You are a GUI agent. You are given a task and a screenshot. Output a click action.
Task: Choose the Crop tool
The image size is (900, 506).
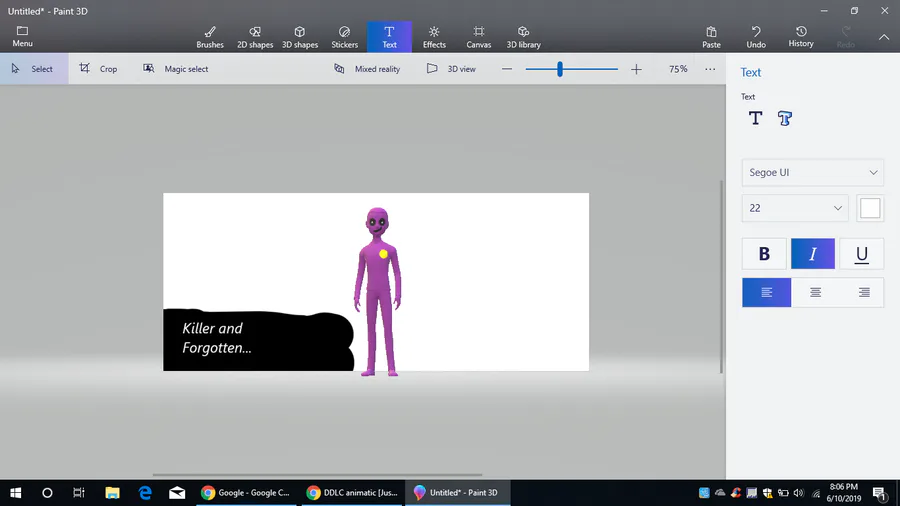[98, 69]
